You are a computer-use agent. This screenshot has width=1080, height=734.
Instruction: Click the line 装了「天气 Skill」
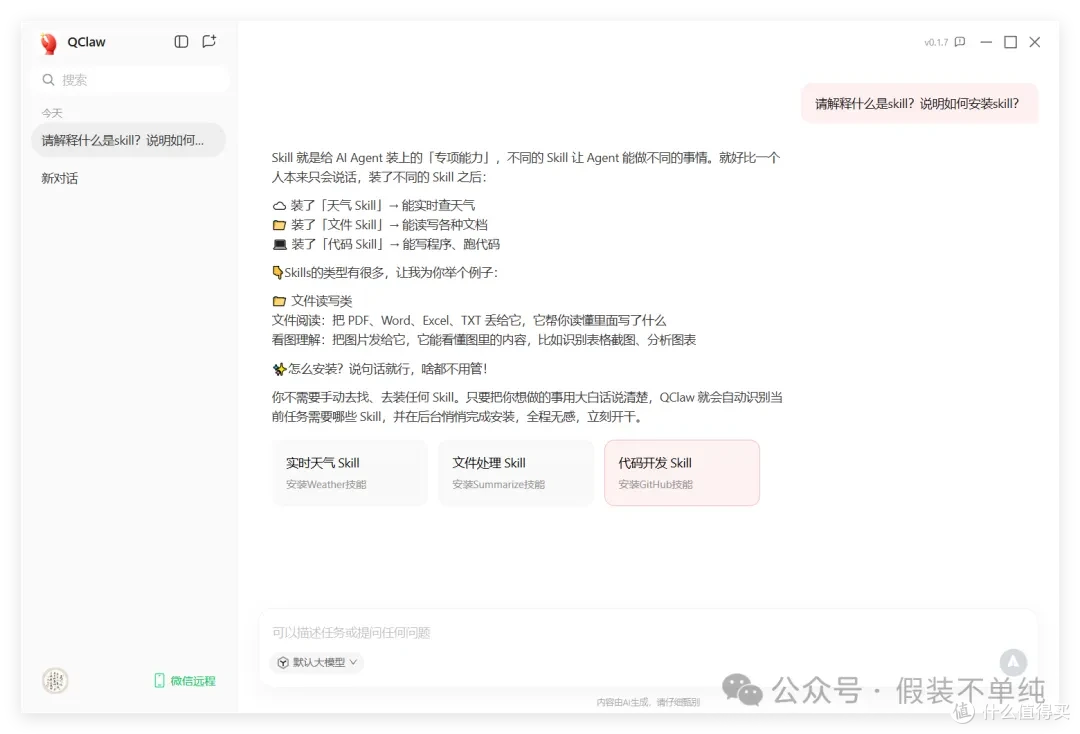374,205
